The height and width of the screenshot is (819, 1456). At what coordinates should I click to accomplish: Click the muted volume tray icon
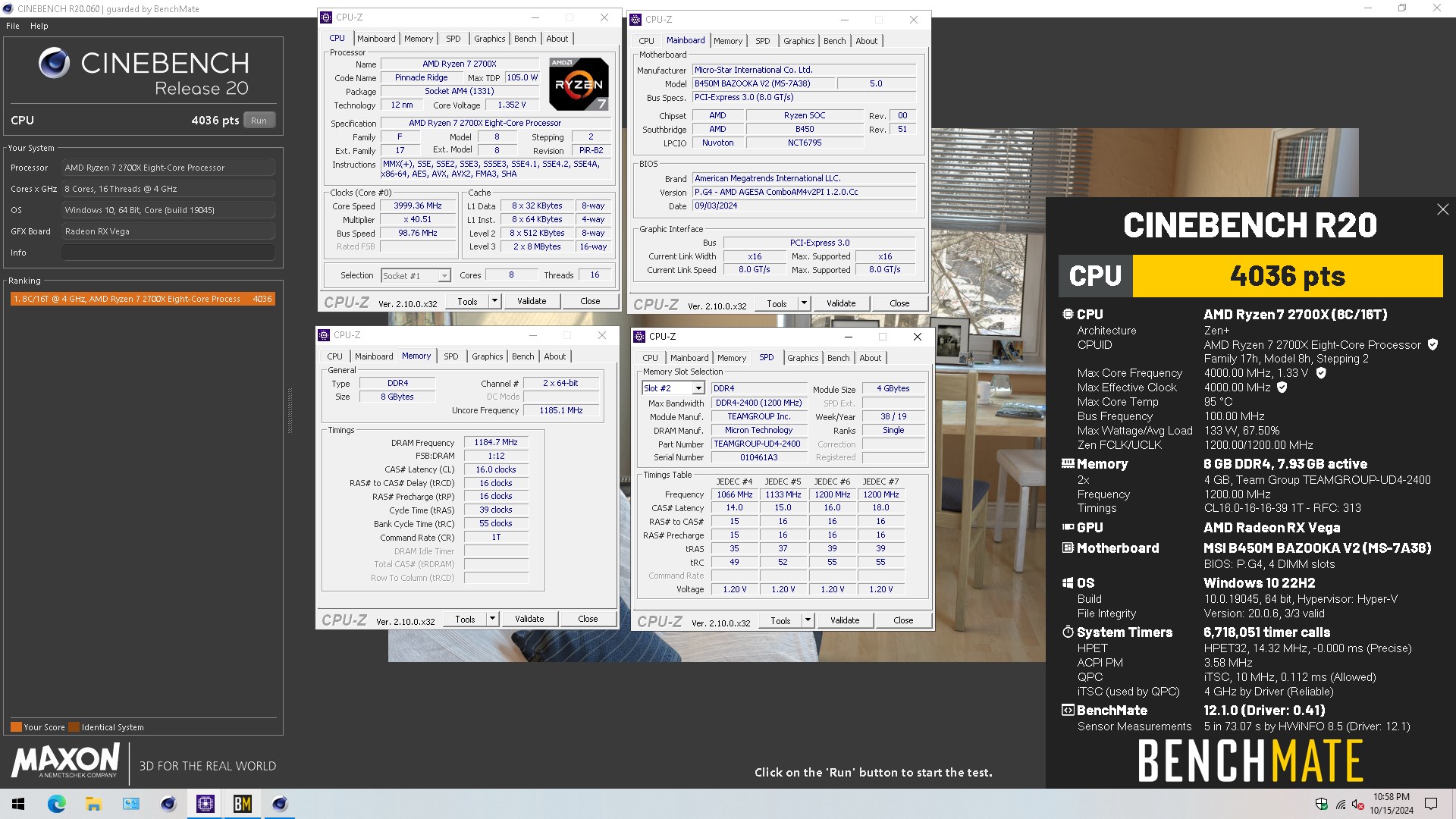pyautogui.click(x=1358, y=804)
